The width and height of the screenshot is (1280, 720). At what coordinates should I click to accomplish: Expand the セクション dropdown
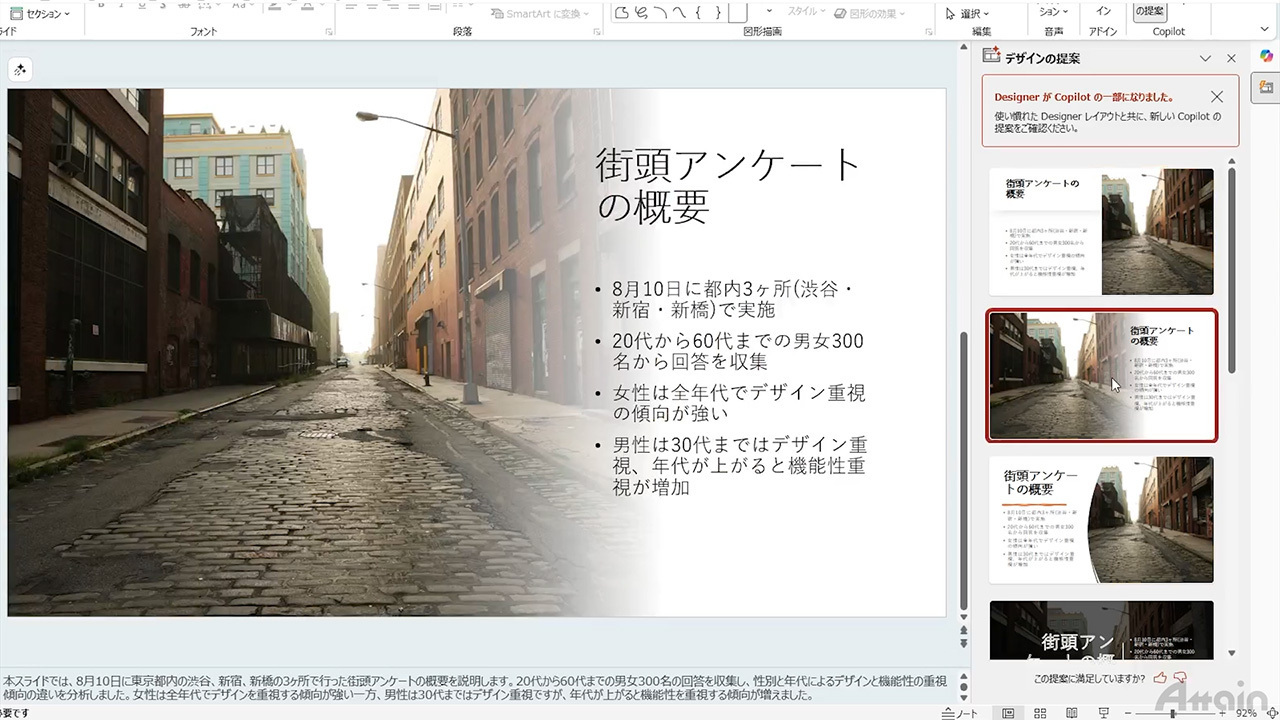point(42,14)
